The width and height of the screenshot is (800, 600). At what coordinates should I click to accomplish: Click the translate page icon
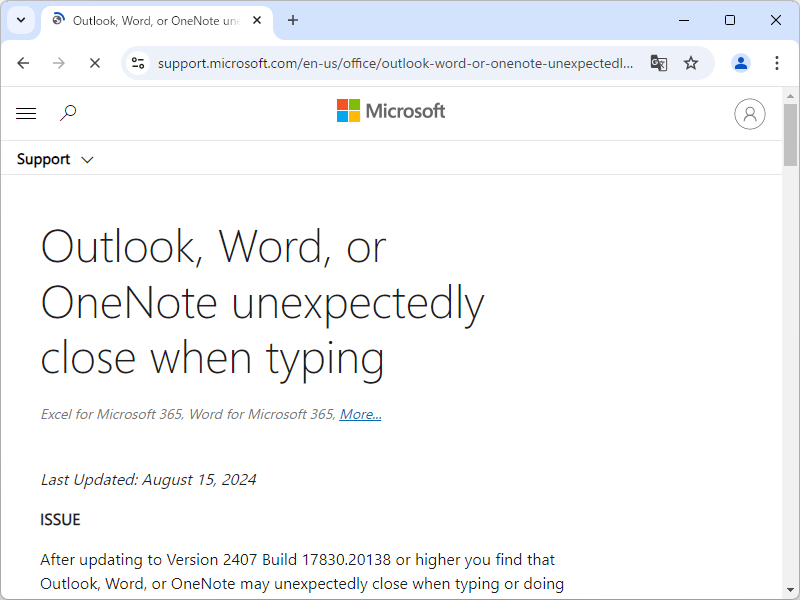[658, 63]
